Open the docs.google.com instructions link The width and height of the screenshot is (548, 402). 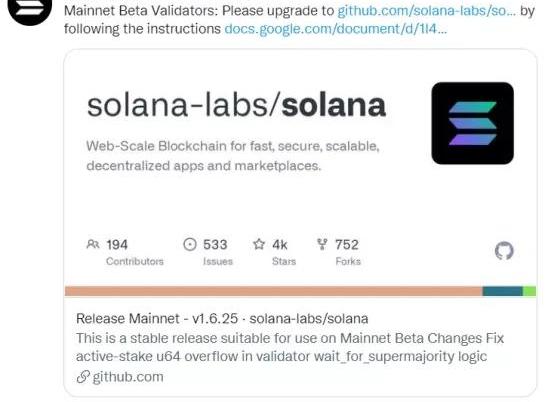[x=336, y=29]
